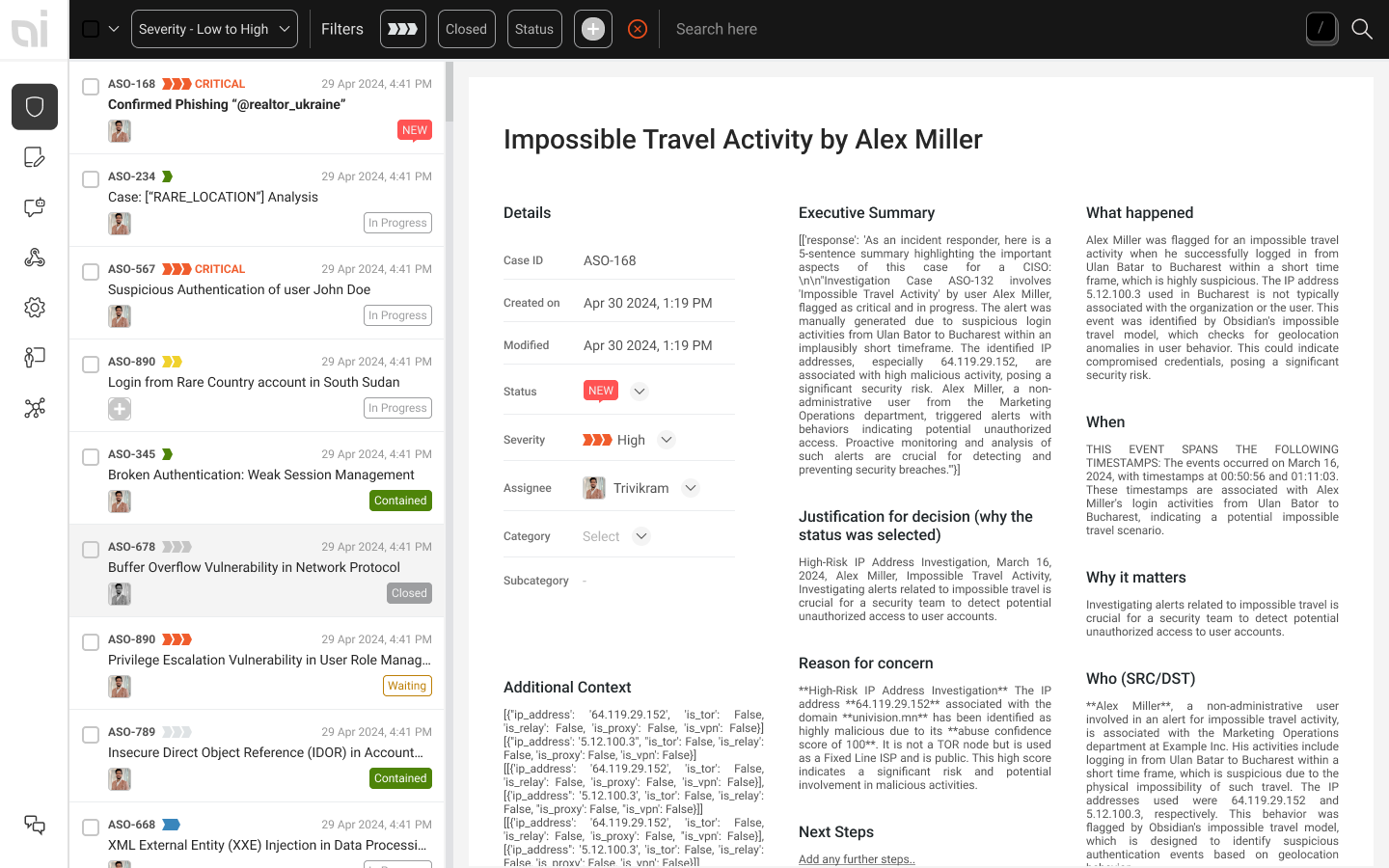The image size is (1389, 868).
Task: Open the chat bubbles icon at bottom left
Action: click(x=35, y=825)
